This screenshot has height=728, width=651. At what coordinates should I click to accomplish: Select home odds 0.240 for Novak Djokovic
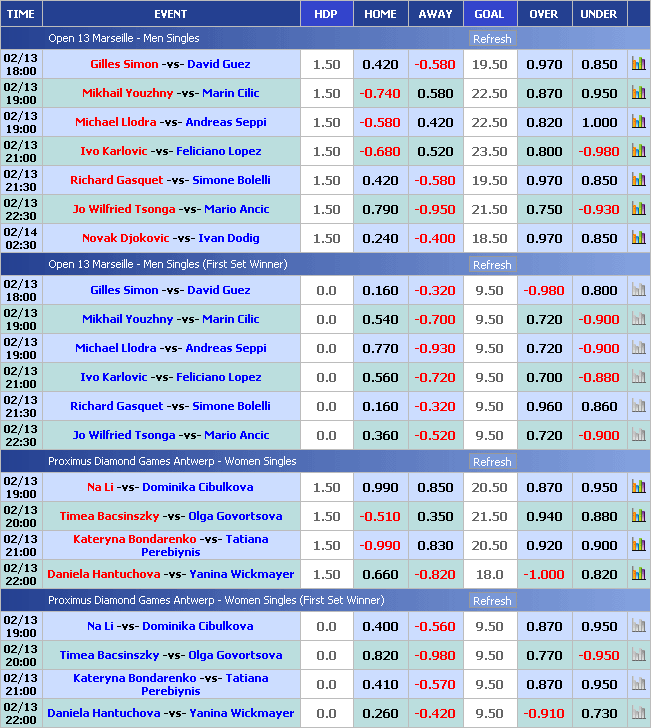point(380,238)
